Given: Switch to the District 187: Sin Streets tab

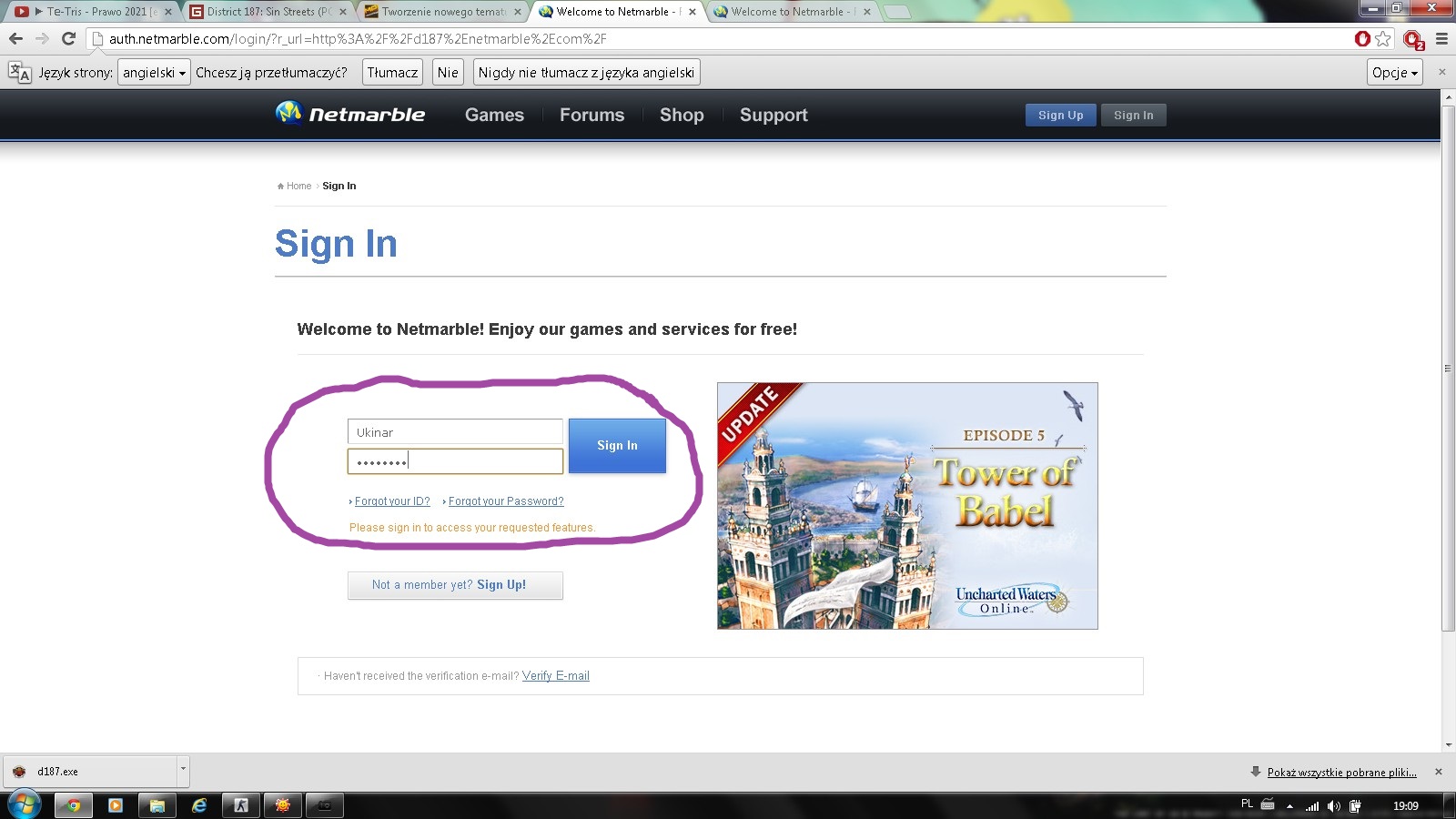Looking at the screenshot, I should [x=268, y=12].
